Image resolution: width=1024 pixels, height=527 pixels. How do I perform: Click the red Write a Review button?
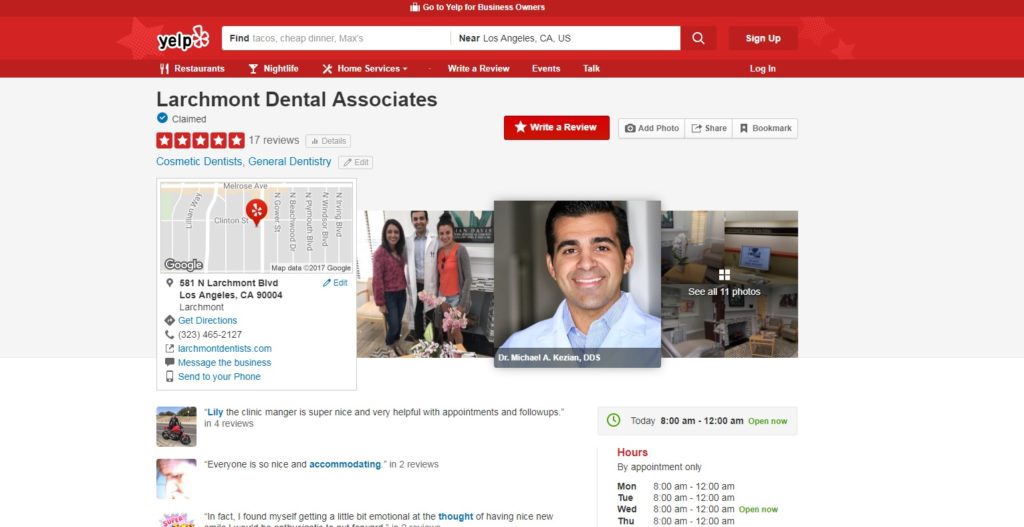tap(556, 128)
